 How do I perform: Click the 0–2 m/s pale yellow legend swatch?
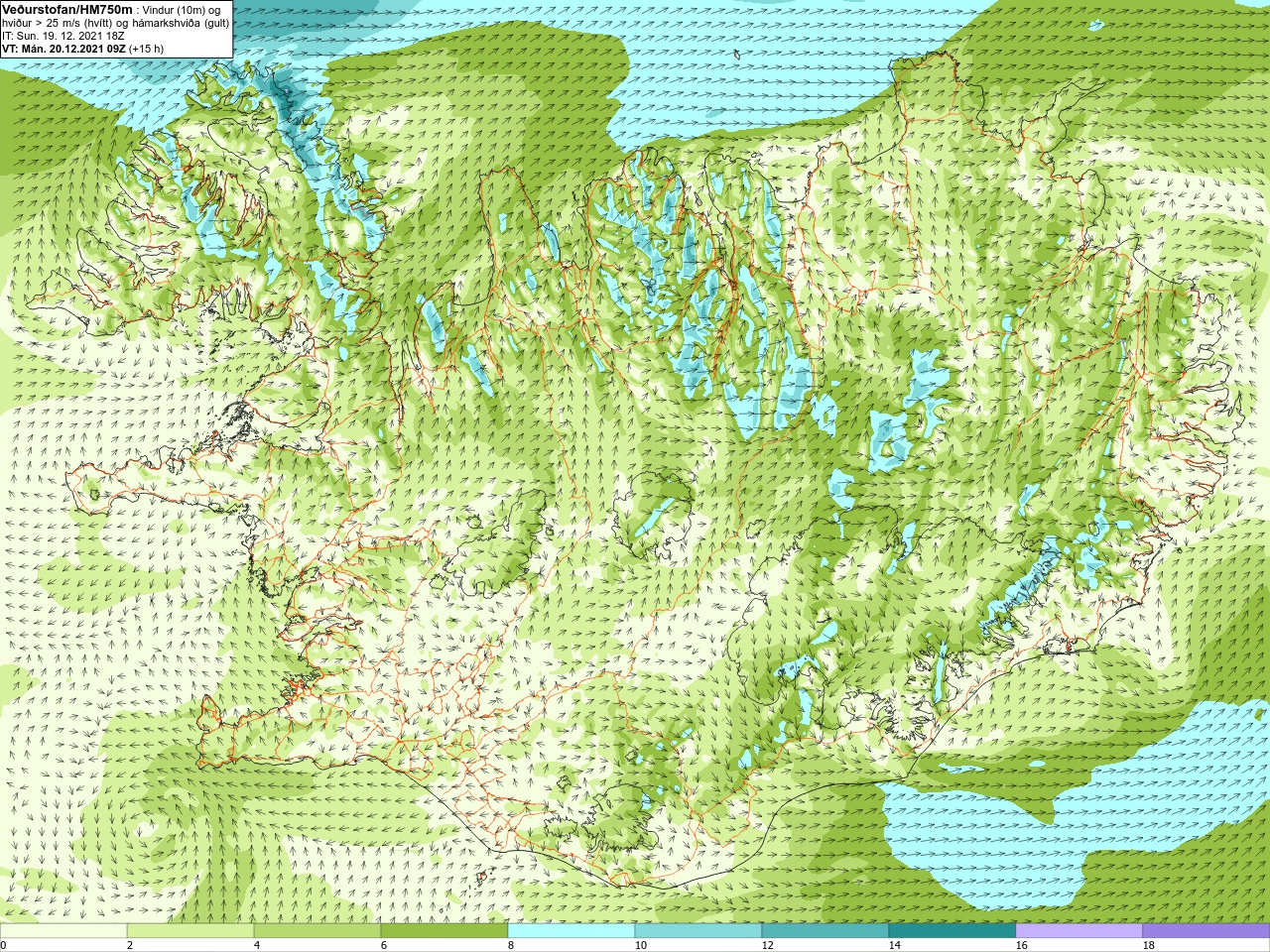[x=63, y=931]
